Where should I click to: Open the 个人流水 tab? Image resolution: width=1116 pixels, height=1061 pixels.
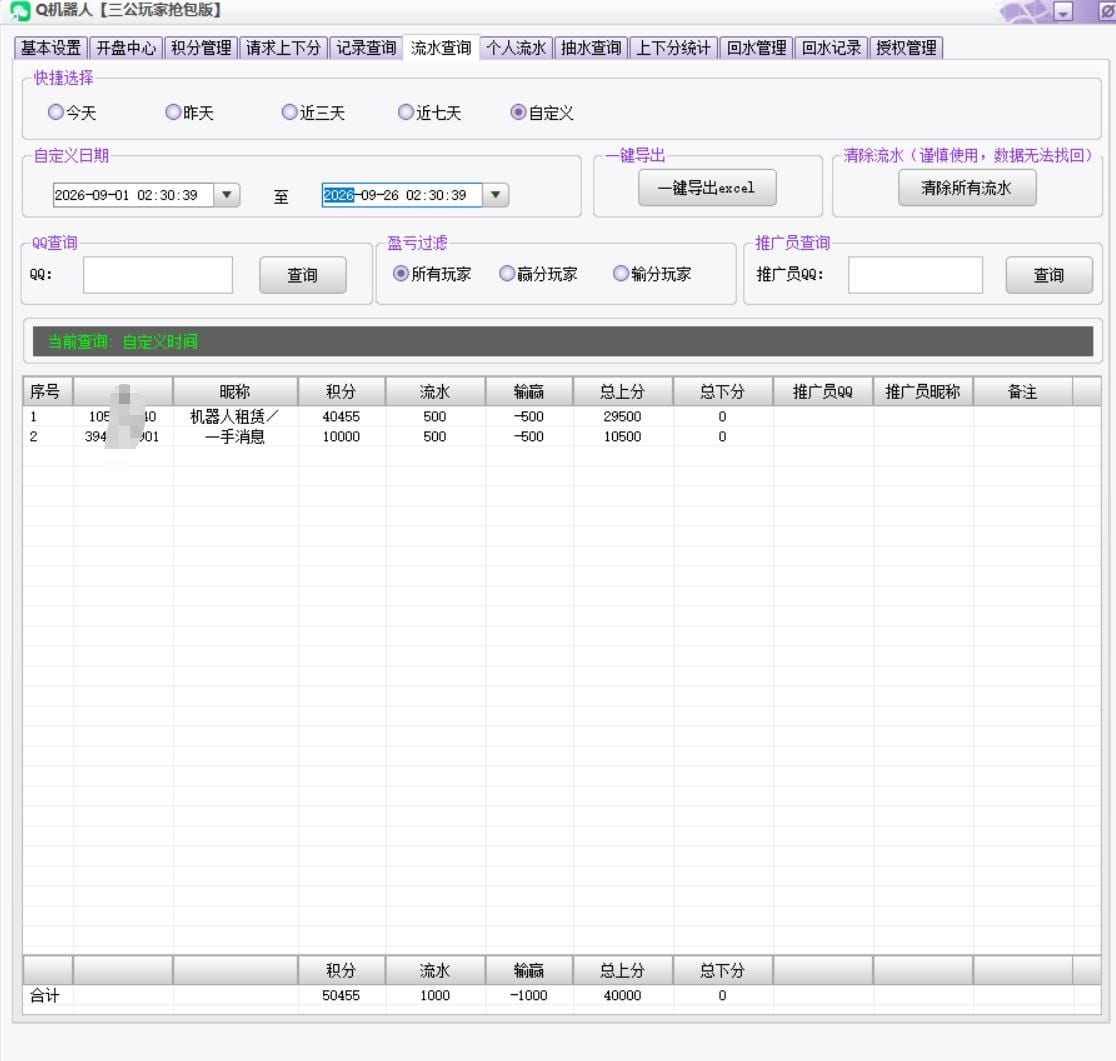tap(516, 48)
